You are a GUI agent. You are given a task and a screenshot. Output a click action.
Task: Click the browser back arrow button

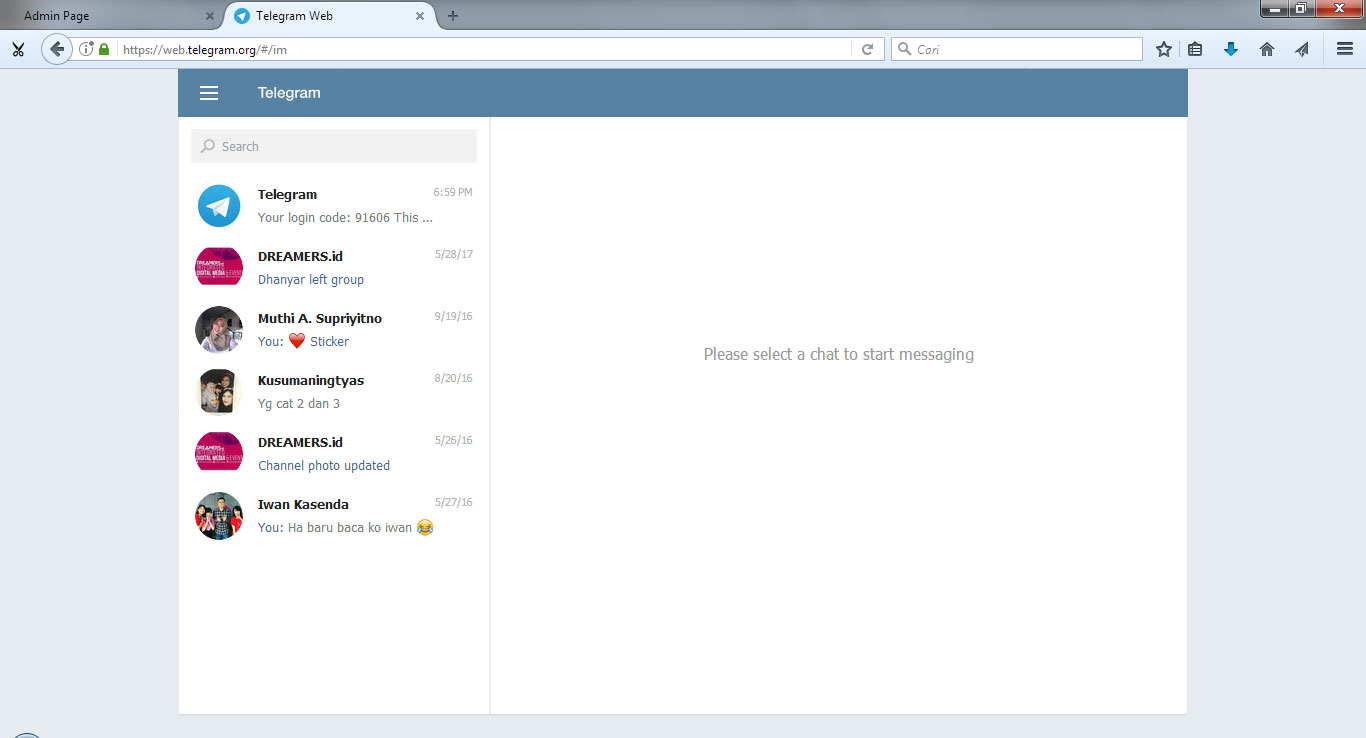[x=57, y=49]
